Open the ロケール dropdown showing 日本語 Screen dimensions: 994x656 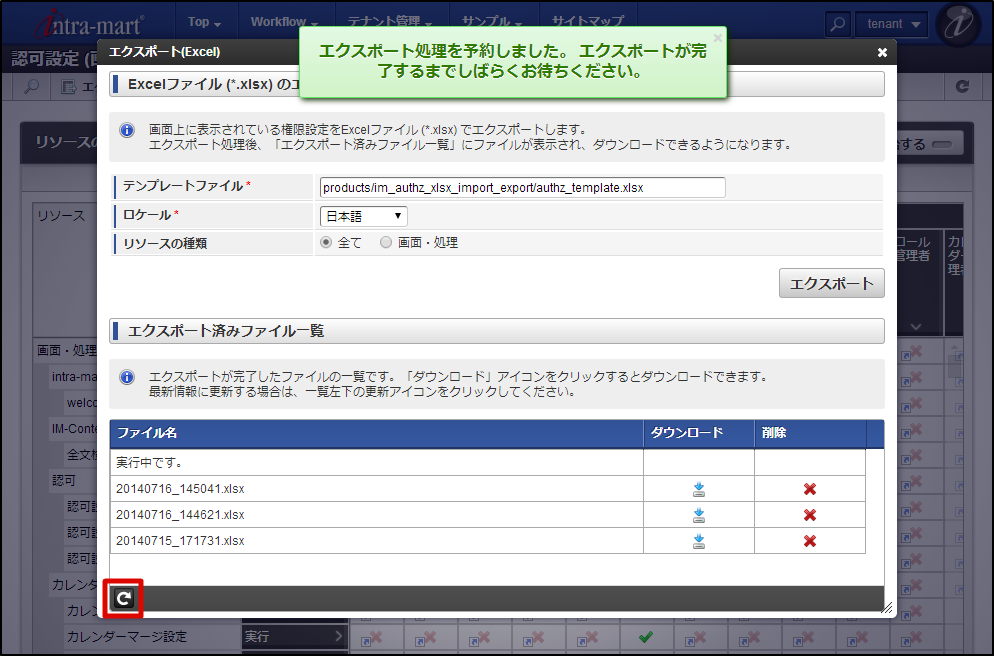362,215
